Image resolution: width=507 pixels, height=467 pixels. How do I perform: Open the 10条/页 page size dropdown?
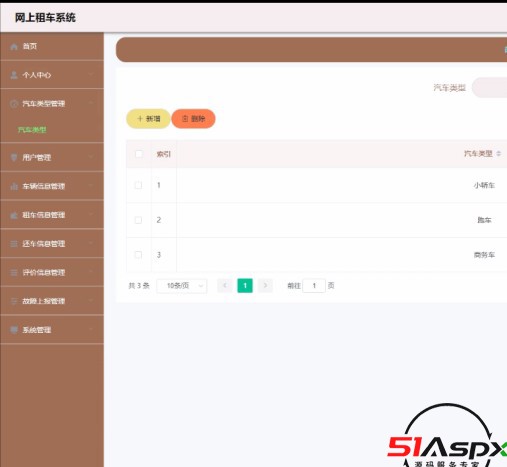[x=182, y=286]
